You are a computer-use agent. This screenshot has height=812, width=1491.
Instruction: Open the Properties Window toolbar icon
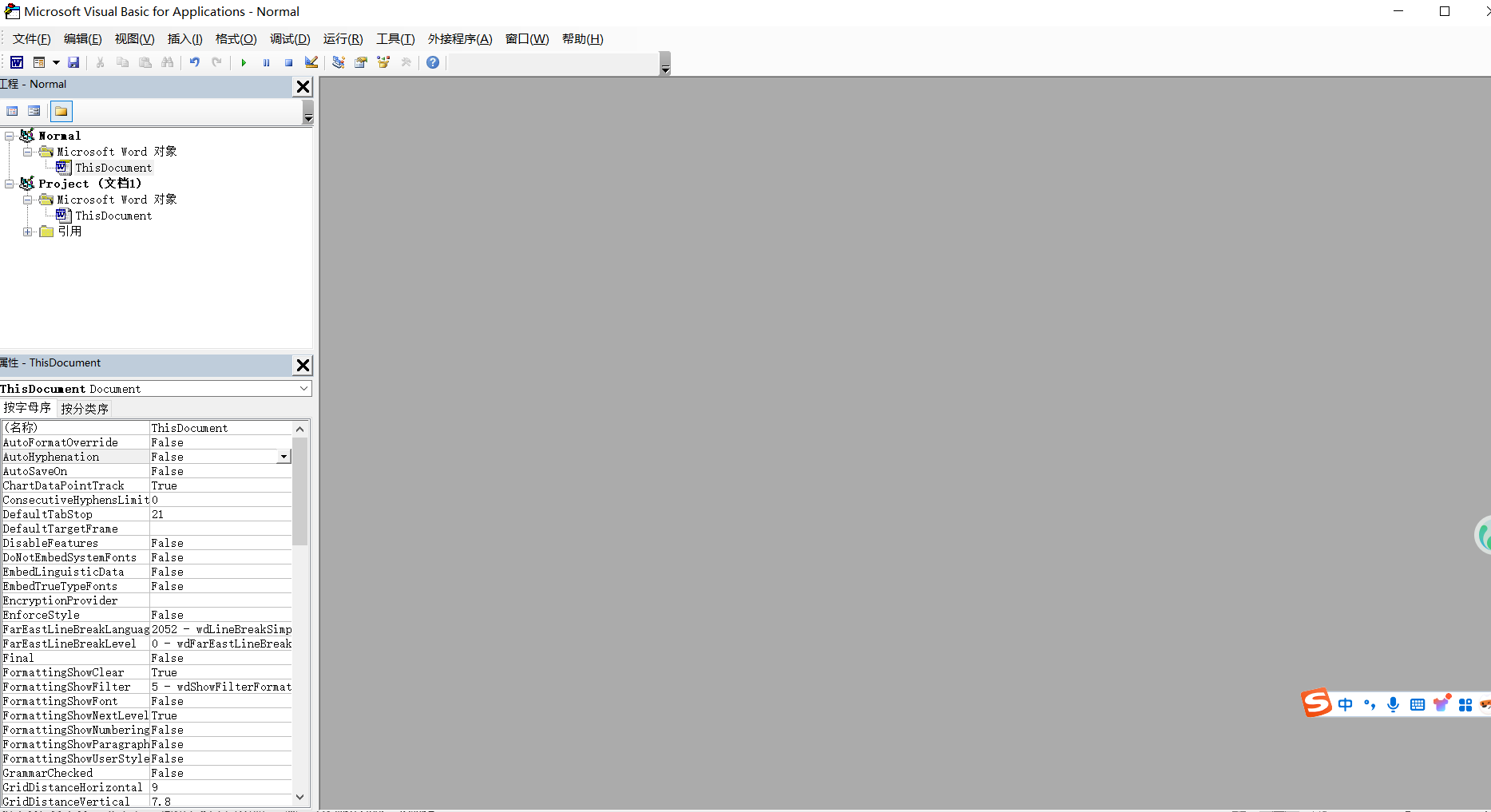(x=361, y=62)
